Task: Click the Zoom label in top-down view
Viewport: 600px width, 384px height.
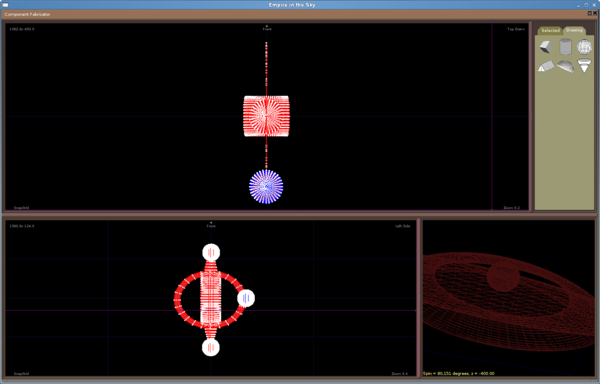Action: (x=511, y=208)
